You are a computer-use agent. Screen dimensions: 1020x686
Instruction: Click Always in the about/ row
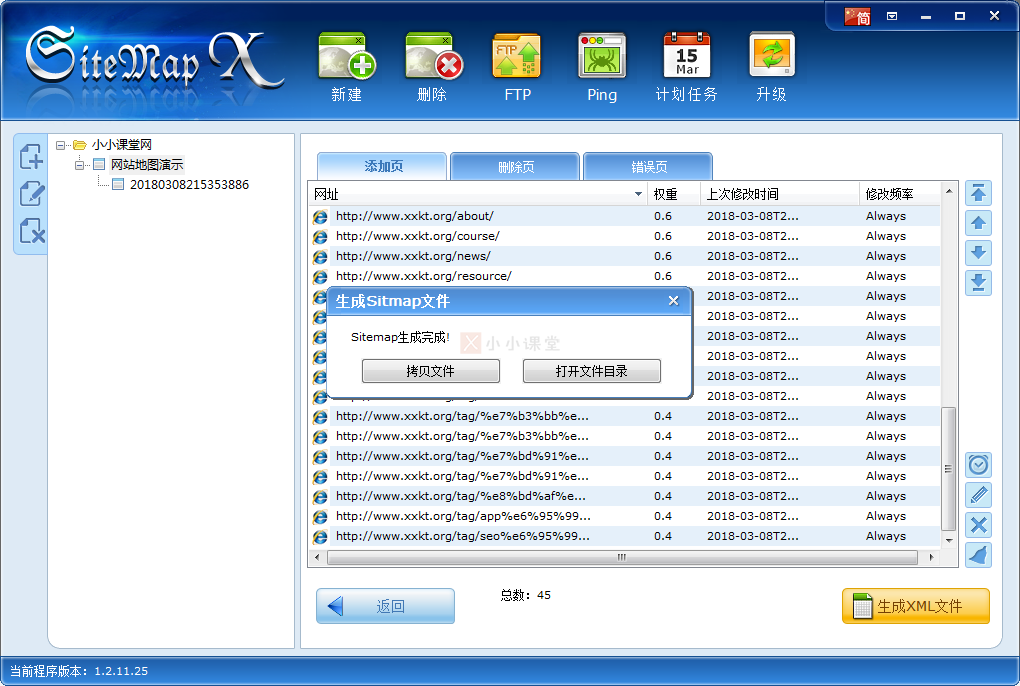pyautogui.click(x=885, y=216)
